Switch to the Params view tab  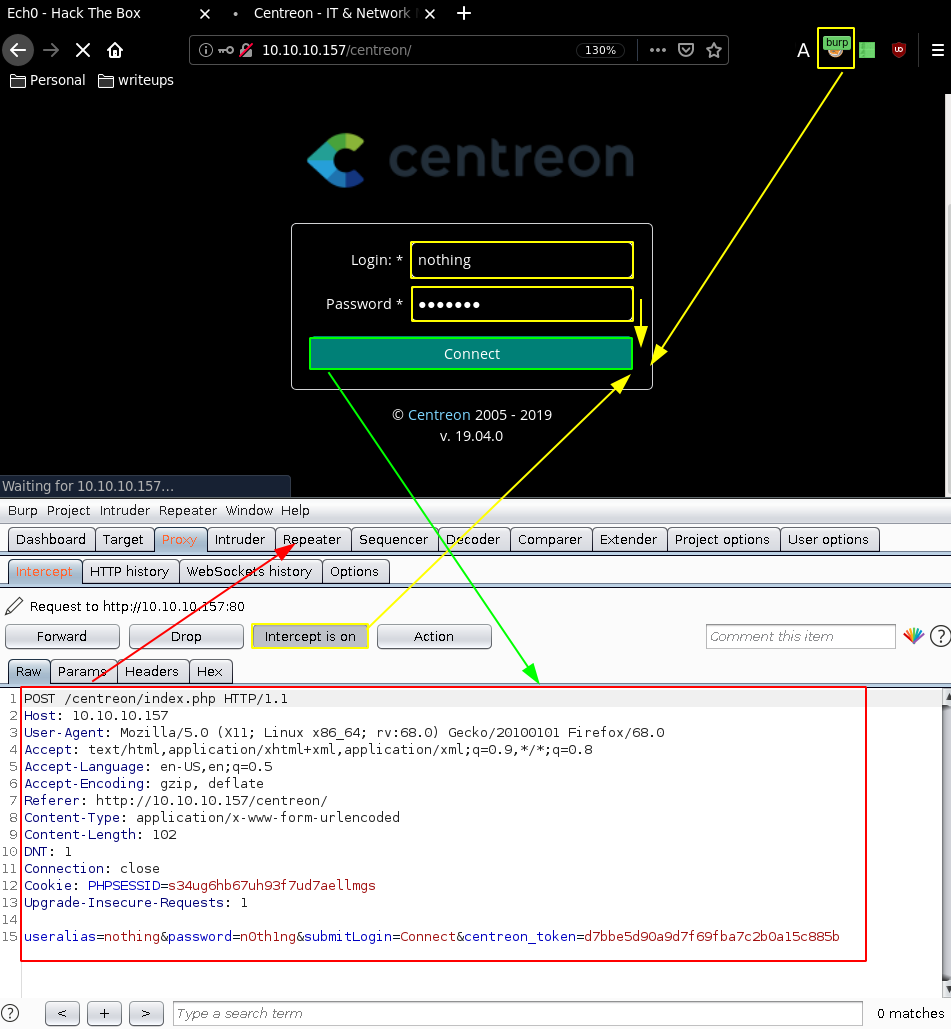click(x=82, y=672)
